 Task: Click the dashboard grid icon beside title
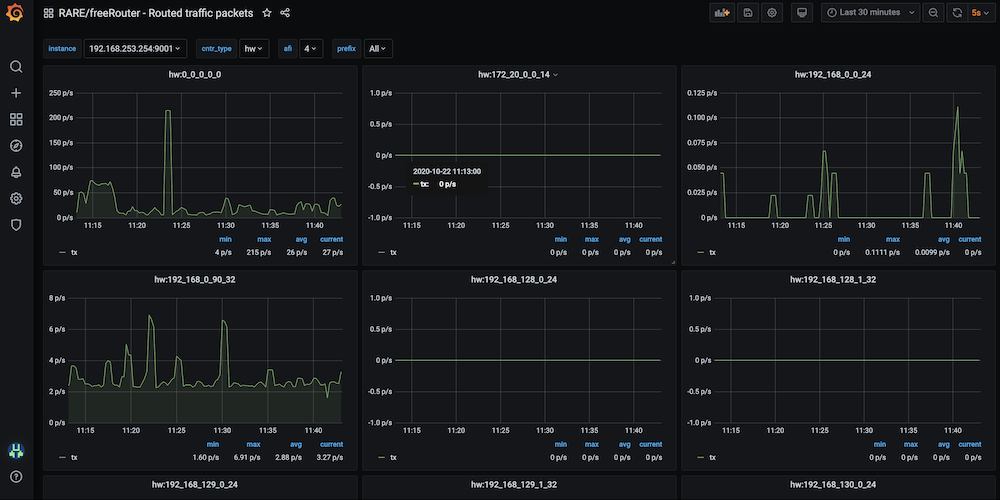(x=48, y=13)
